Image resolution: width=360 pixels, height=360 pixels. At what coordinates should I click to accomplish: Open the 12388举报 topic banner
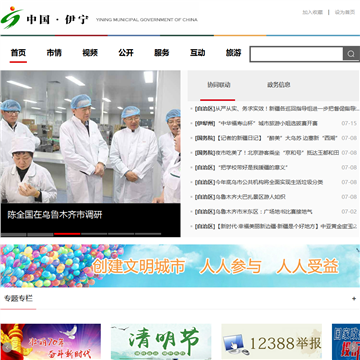point(272,342)
